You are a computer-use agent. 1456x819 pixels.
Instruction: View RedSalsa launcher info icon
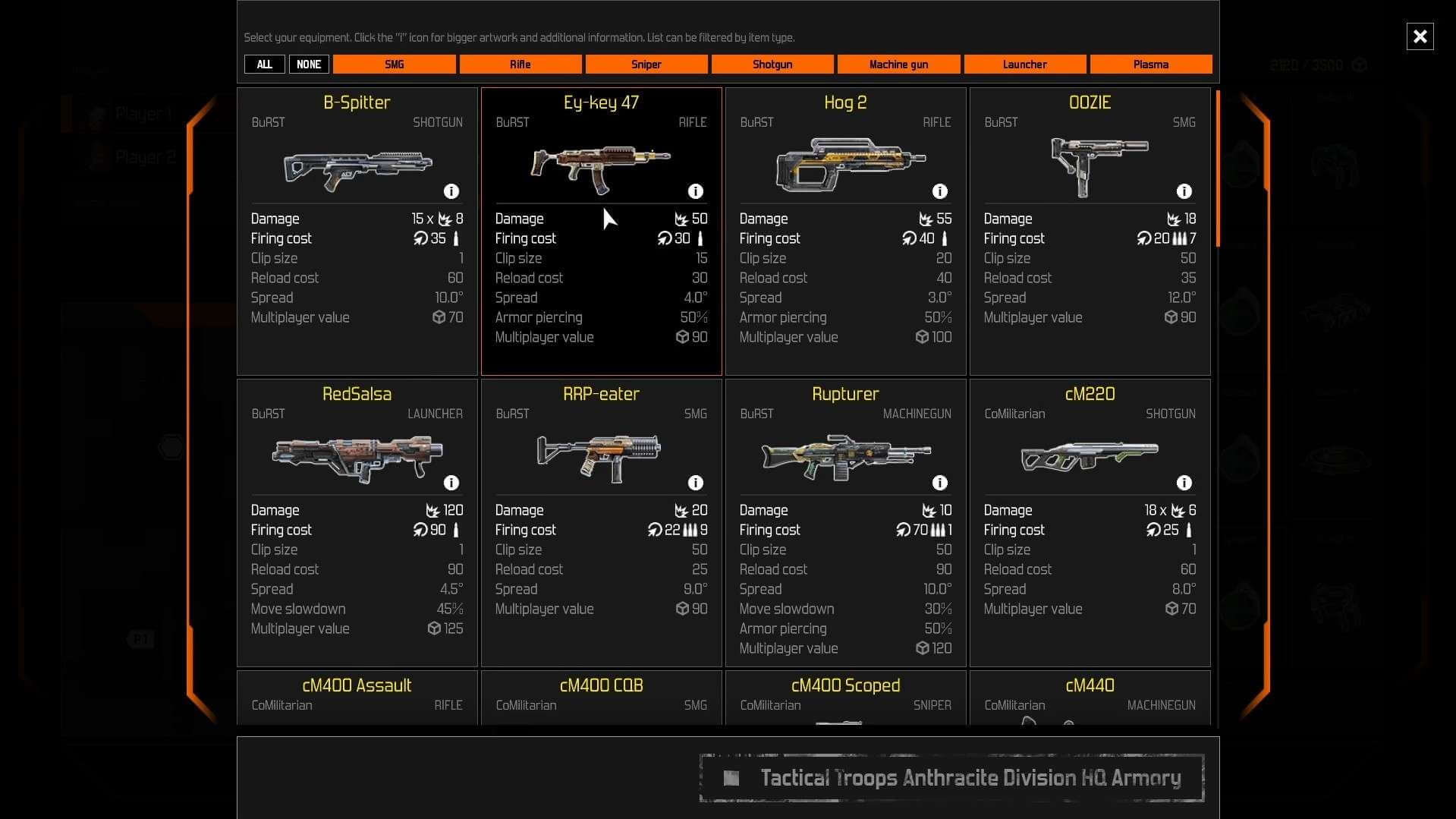[451, 483]
